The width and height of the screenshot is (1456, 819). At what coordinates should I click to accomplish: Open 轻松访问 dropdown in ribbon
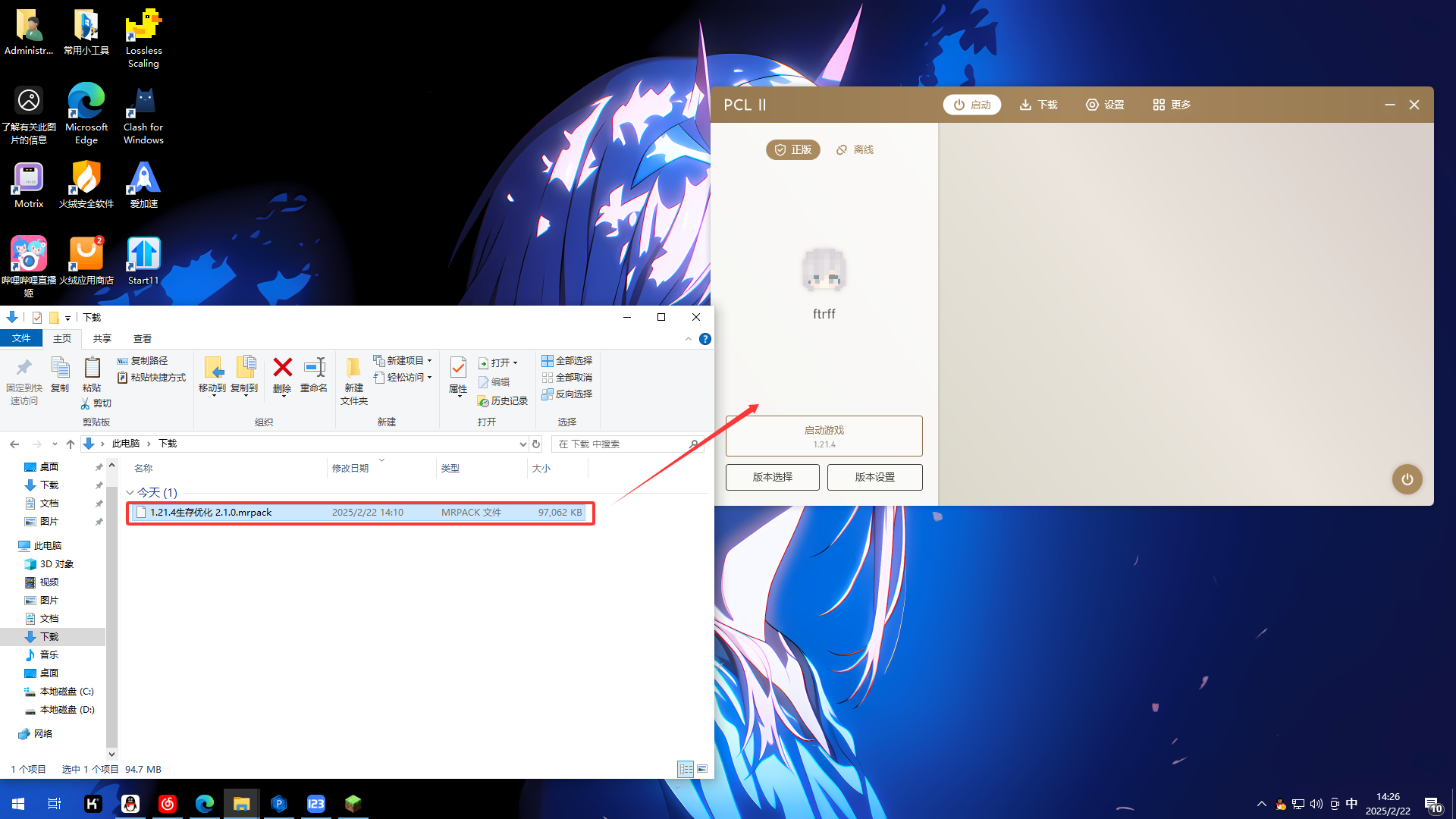[x=403, y=378]
